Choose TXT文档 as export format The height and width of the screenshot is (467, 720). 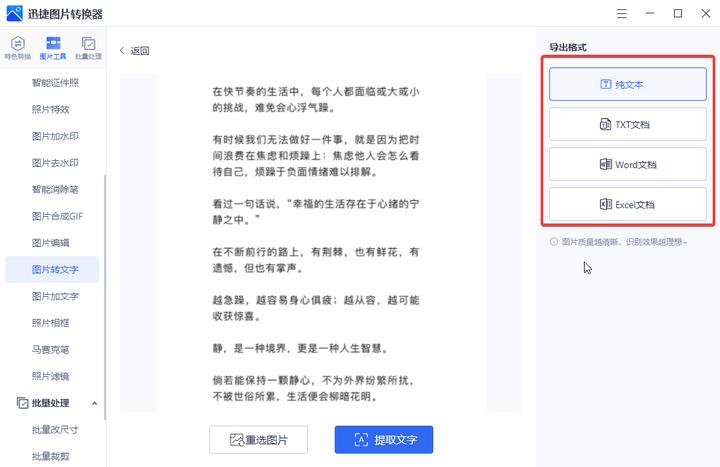point(627,124)
